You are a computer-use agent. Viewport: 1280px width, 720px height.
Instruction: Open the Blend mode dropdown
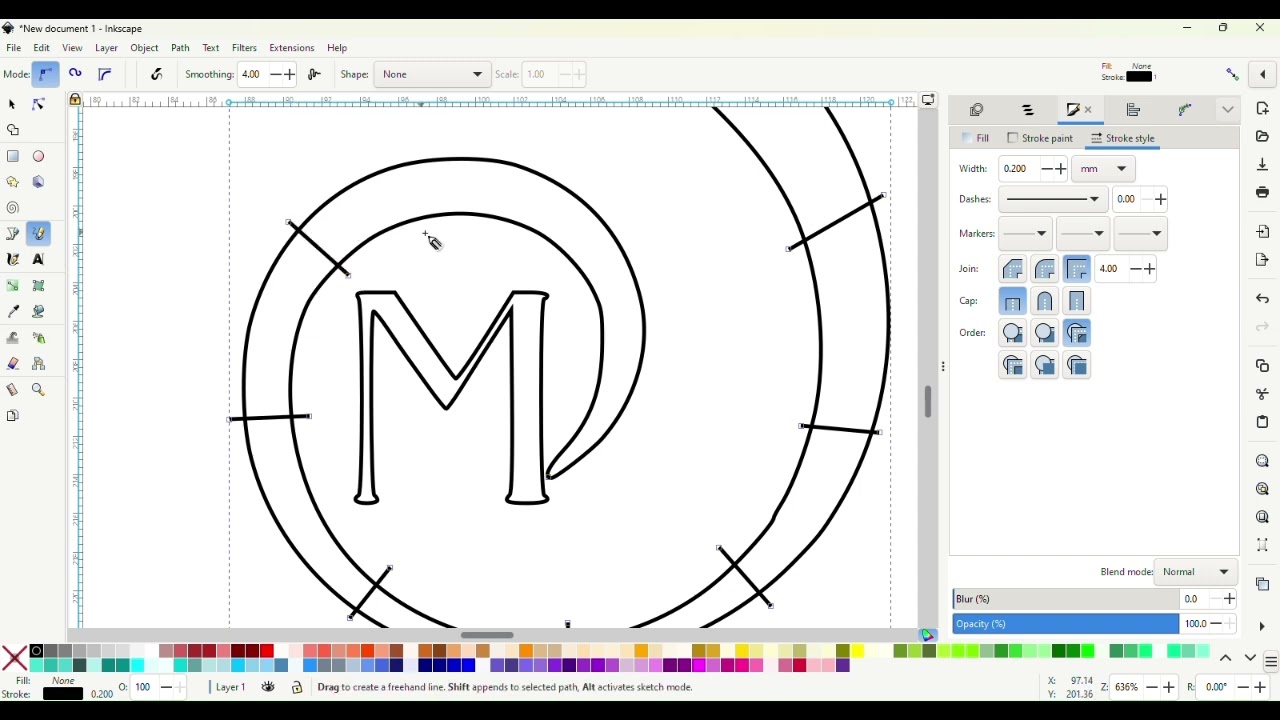[x=1197, y=574]
